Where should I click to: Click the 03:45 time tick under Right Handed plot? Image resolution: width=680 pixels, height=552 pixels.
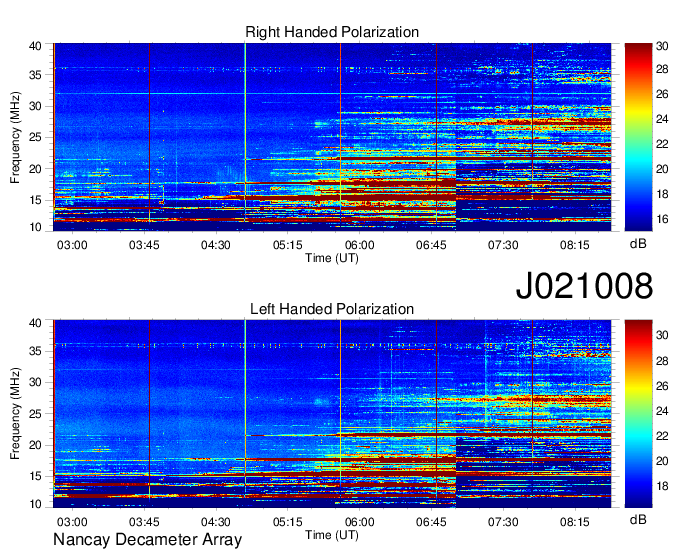(144, 245)
